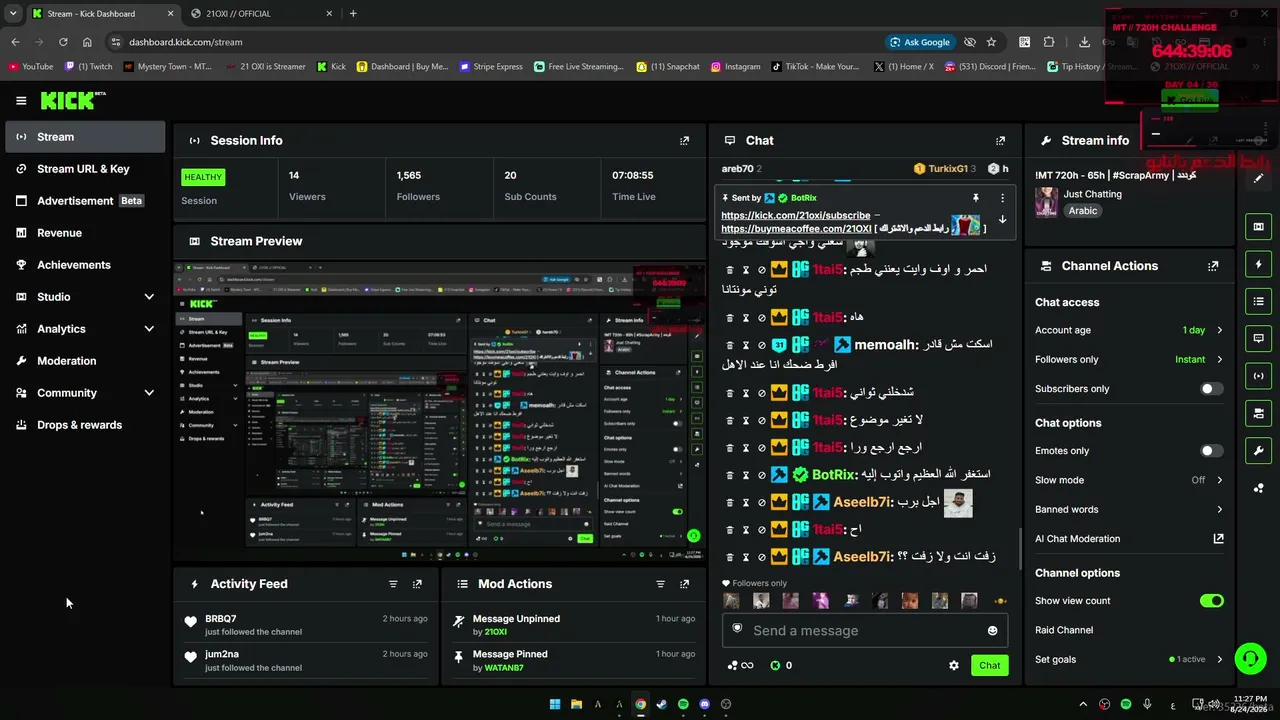Turn off Show view count
This screenshot has height=720, width=1280.
(1211, 601)
